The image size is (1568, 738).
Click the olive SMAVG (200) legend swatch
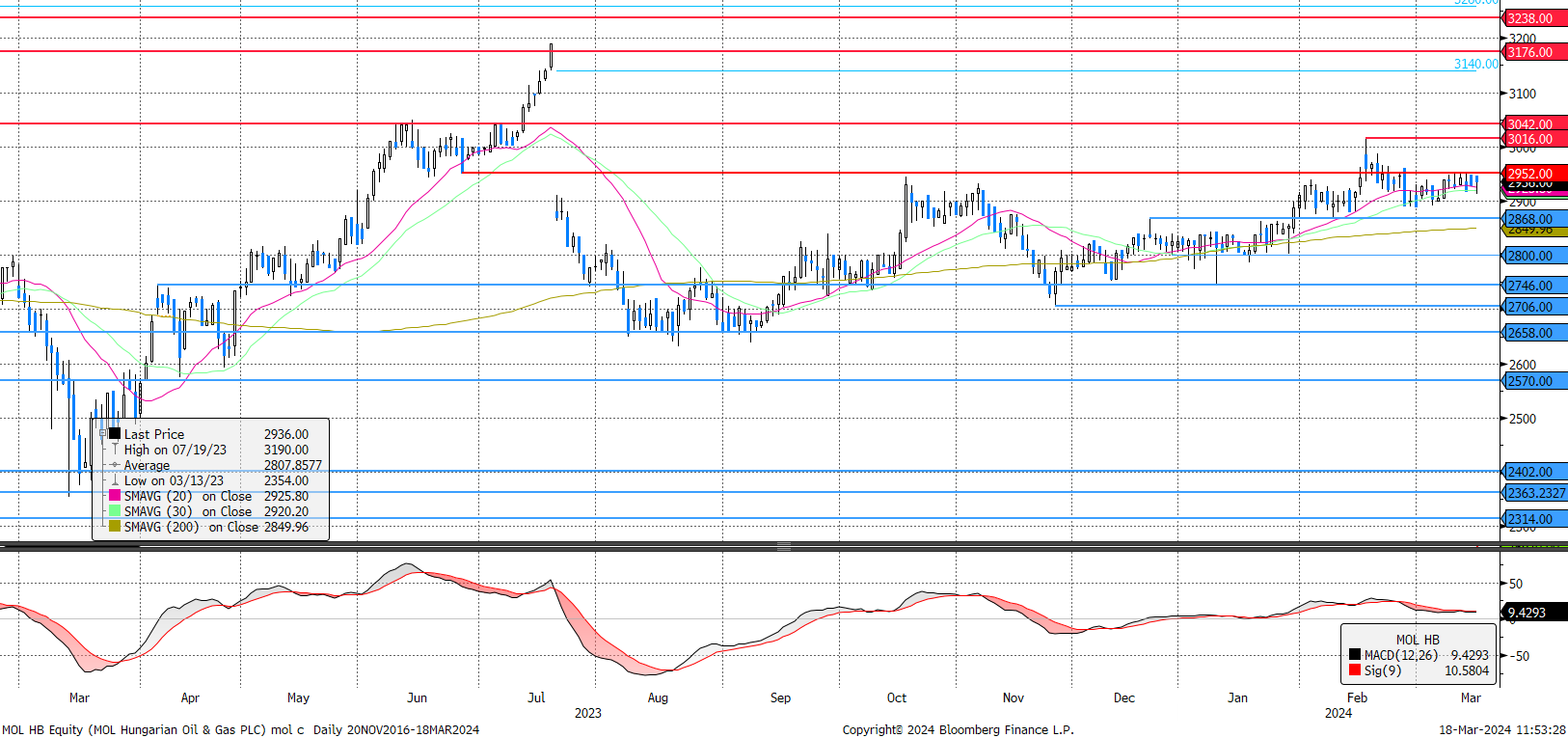pos(115,527)
